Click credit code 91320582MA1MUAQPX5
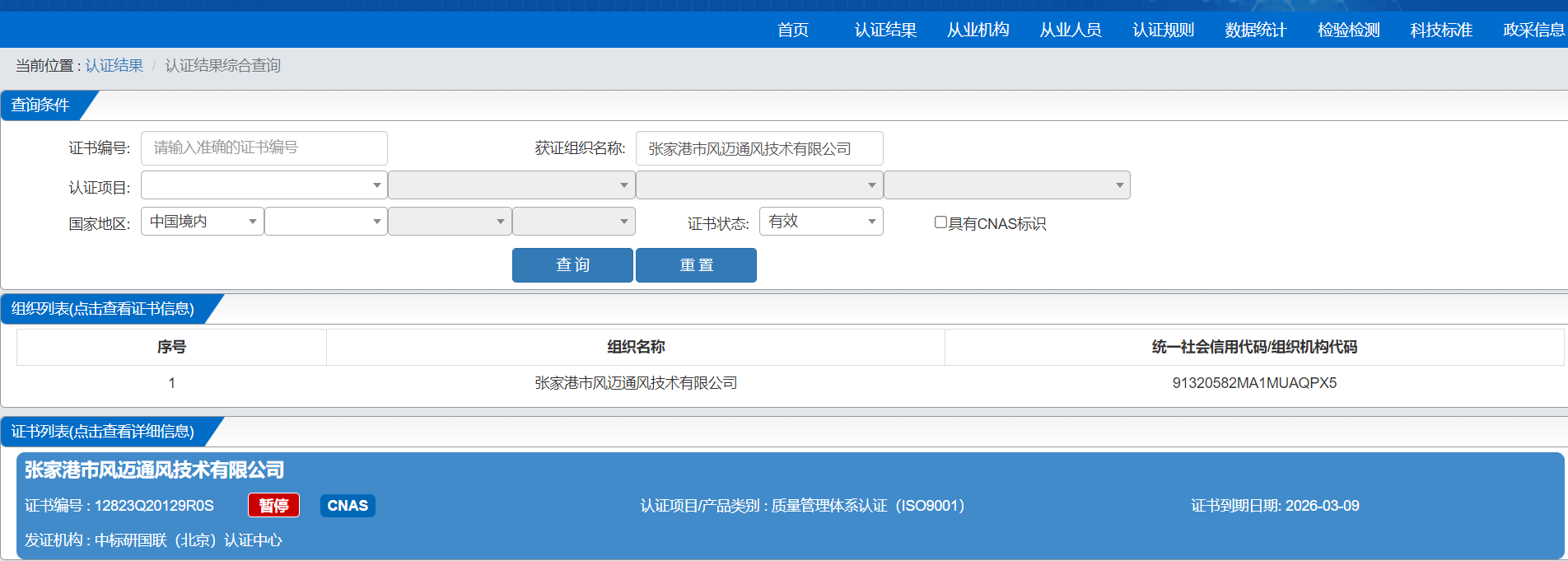Viewport: 1568px width, 561px height. (1254, 383)
